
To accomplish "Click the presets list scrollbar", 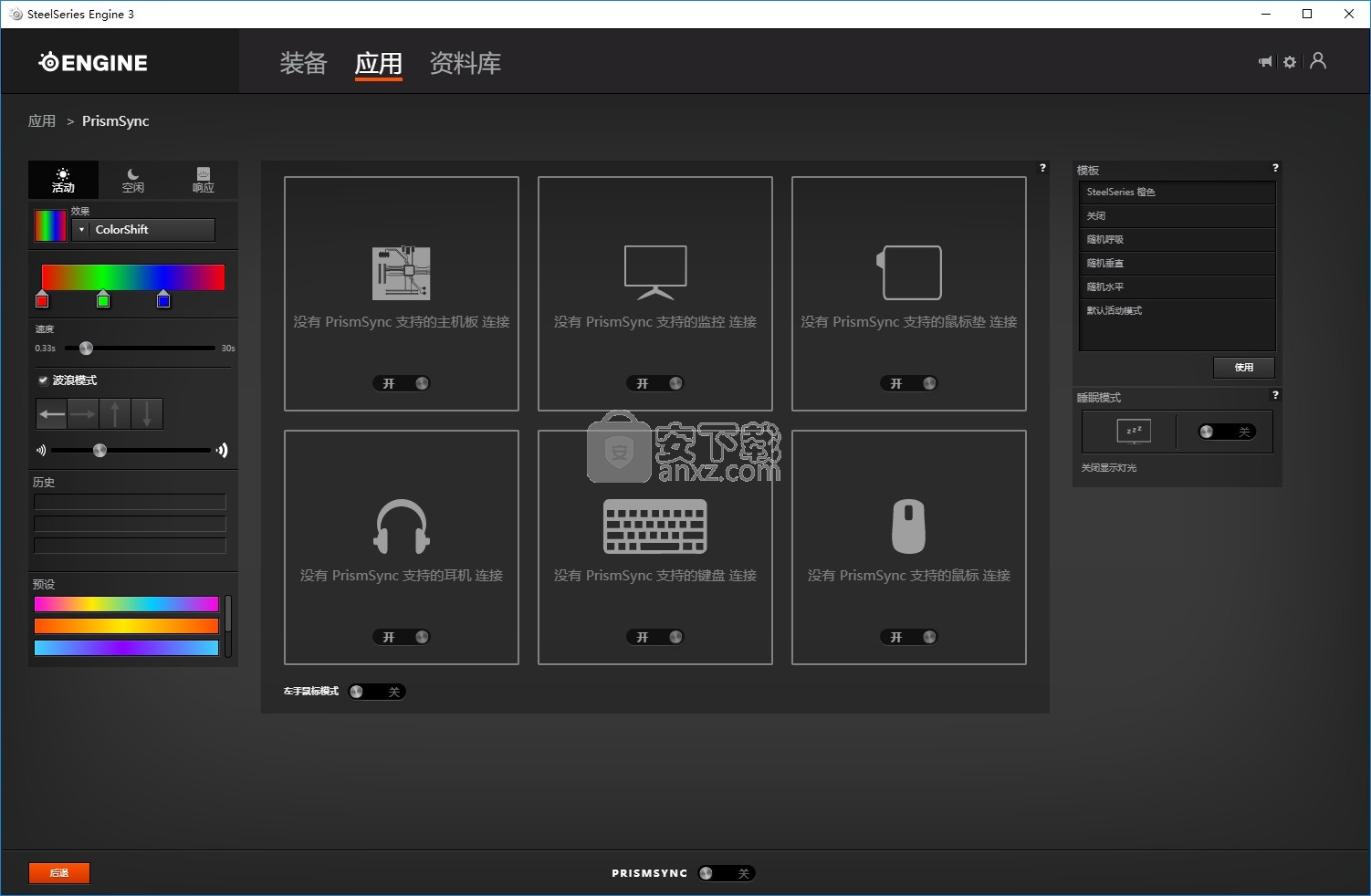I will coord(228,626).
